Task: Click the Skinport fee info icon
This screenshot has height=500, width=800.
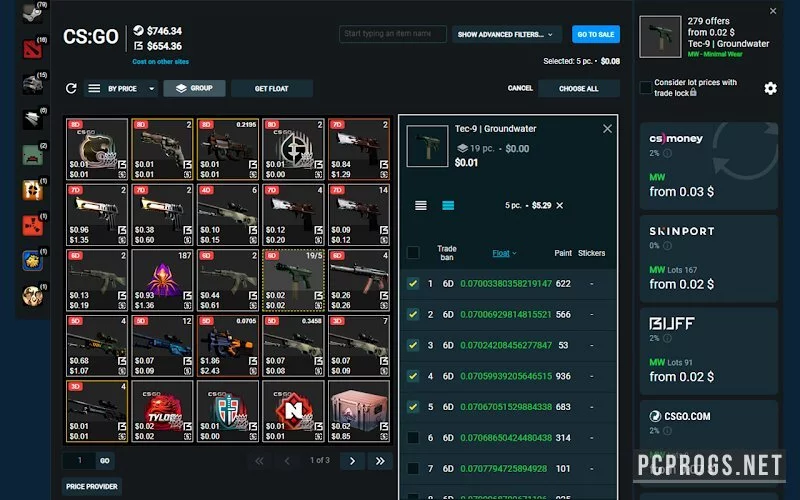Action: click(667, 245)
